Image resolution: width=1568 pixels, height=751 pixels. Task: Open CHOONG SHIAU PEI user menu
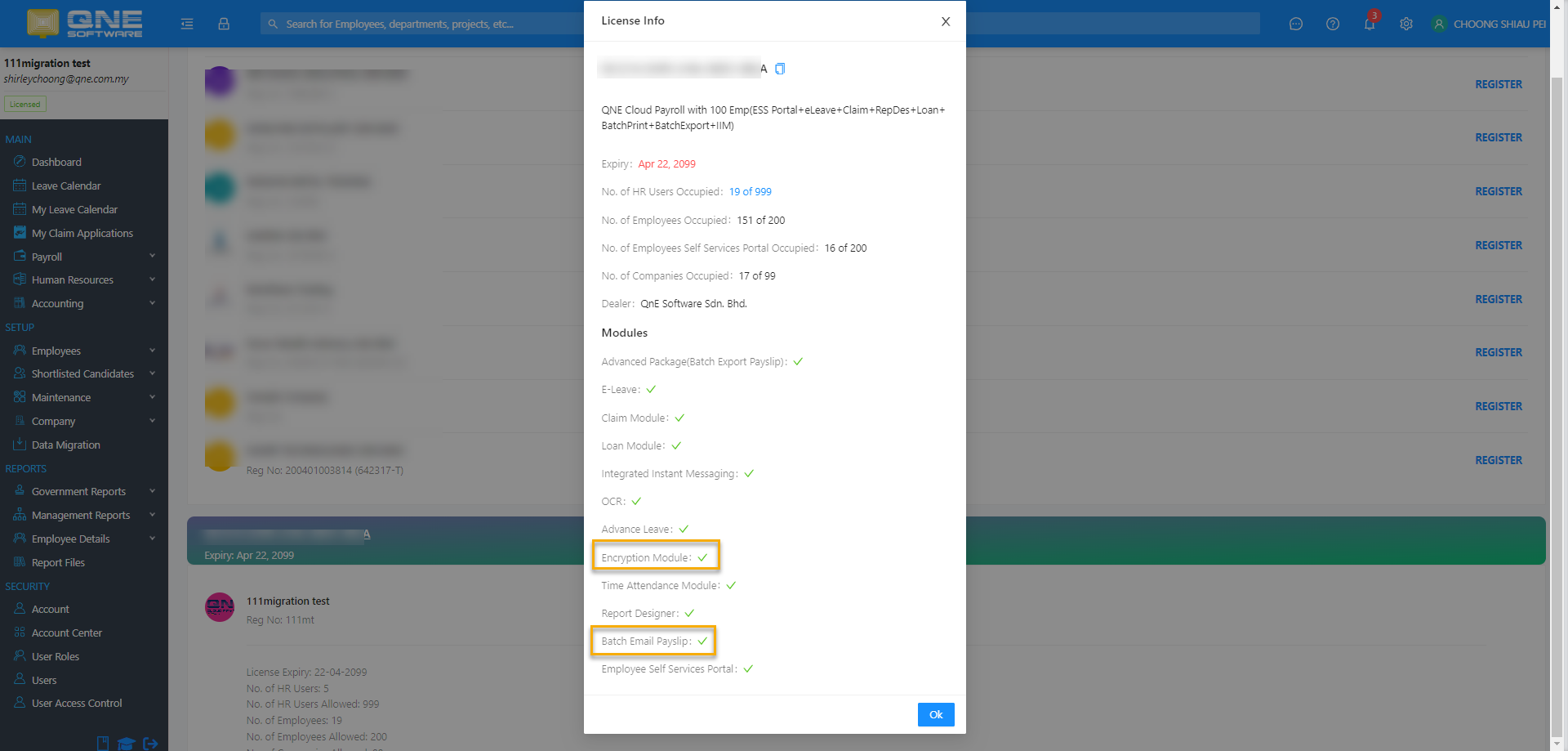coord(1489,24)
